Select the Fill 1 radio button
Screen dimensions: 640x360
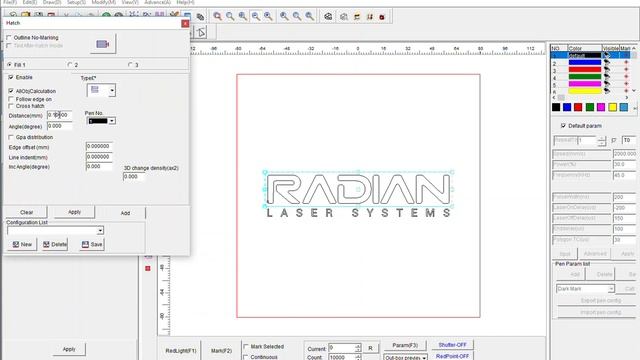(9, 65)
